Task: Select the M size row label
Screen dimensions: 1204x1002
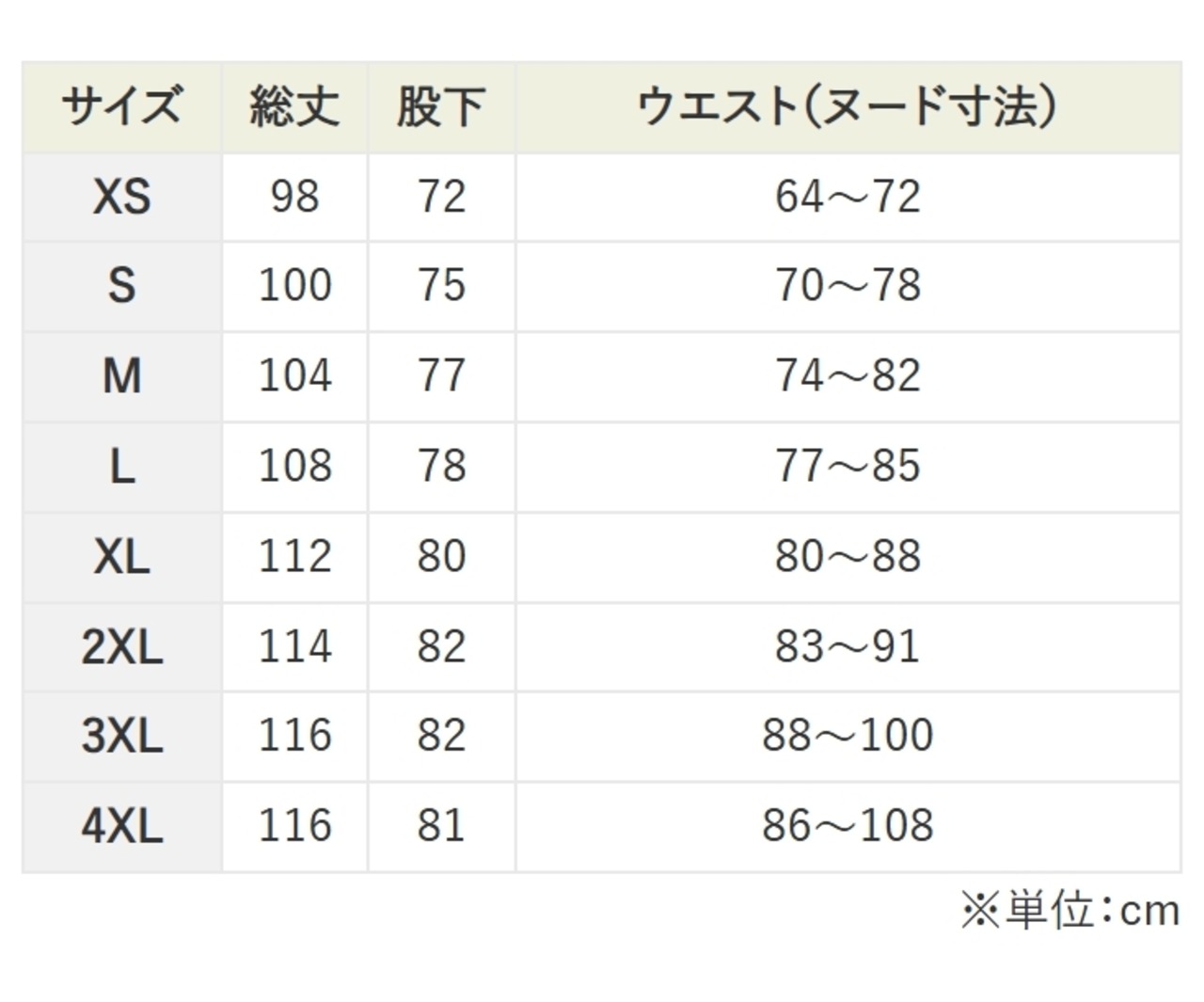Action: coord(121,375)
